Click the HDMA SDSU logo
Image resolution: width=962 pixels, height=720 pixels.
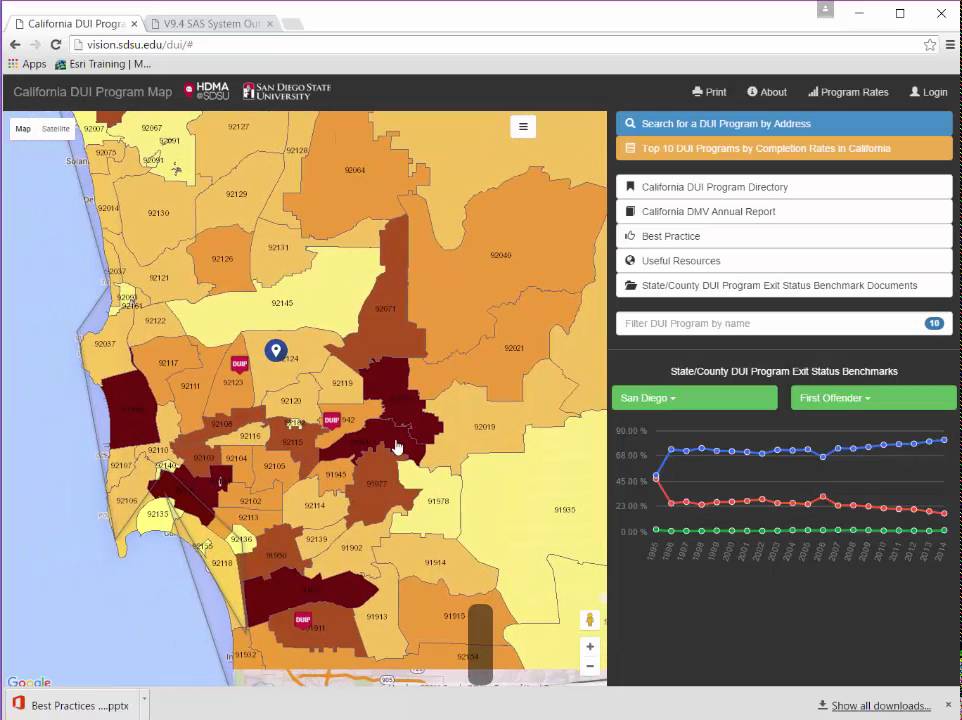tap(207, 91)
